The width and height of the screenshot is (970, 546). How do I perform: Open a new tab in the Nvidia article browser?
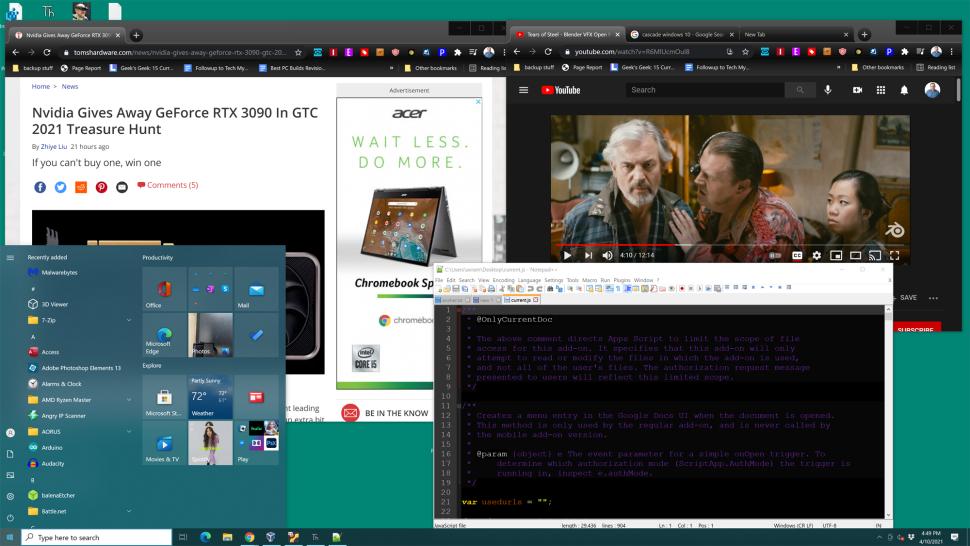point(136,35)
